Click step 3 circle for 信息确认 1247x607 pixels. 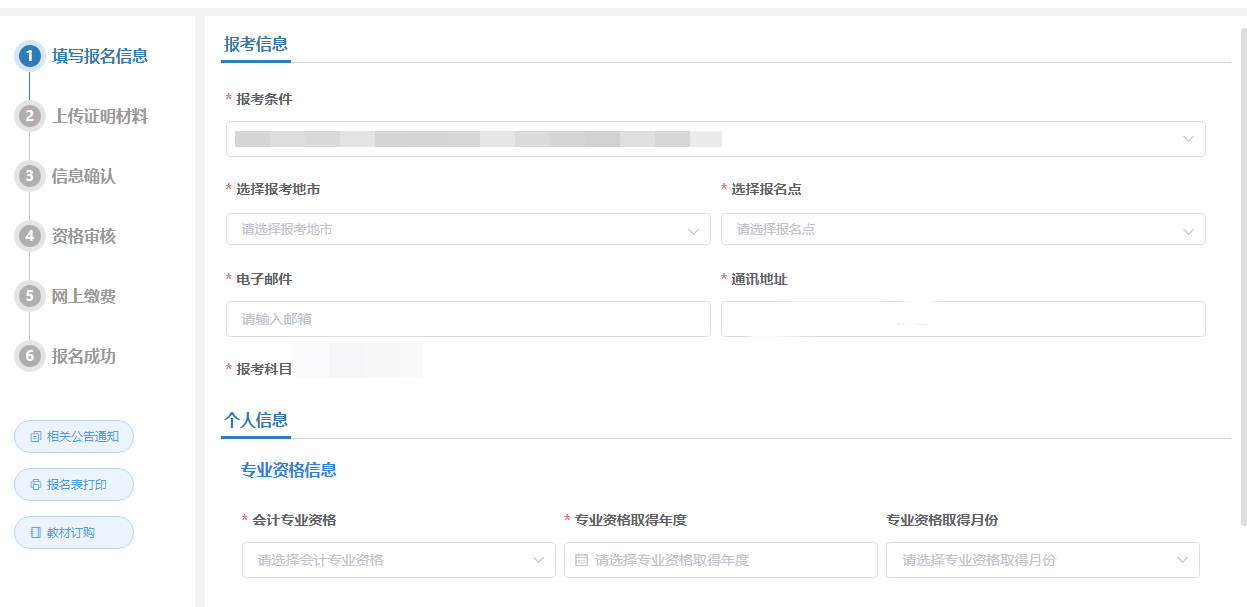click(31, 176)
